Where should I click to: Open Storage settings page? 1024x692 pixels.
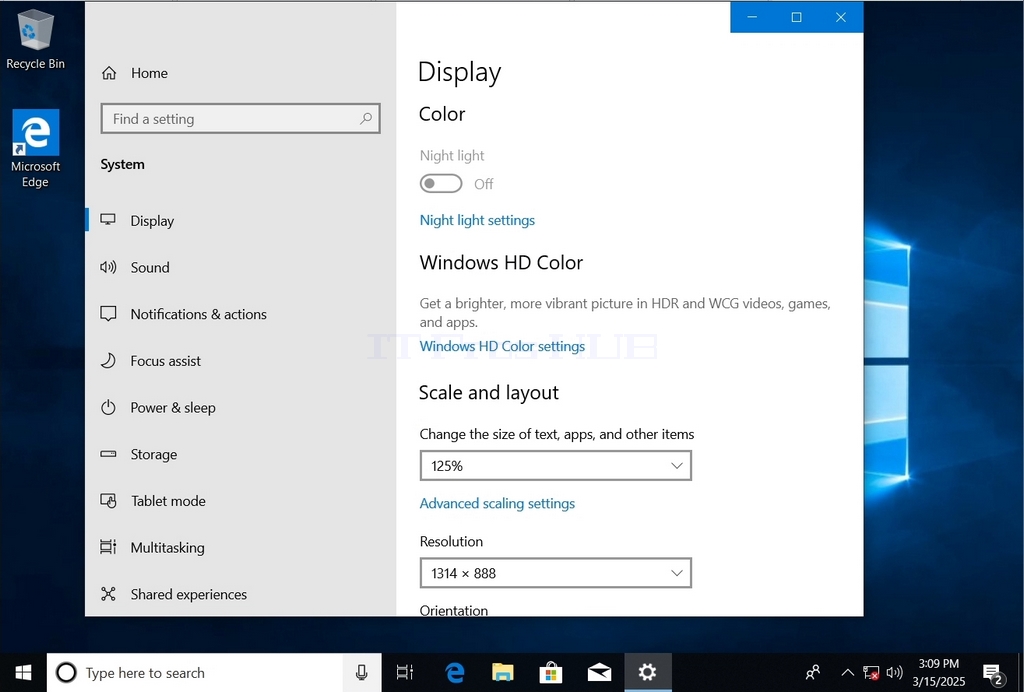click(x=153, y=454)
